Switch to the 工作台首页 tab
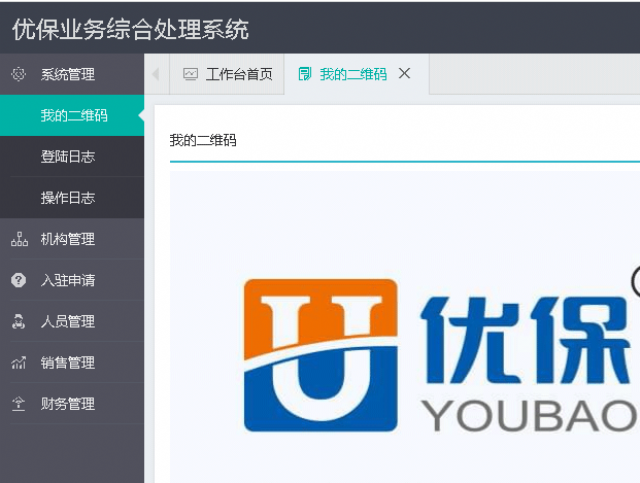 pos(239,74)
